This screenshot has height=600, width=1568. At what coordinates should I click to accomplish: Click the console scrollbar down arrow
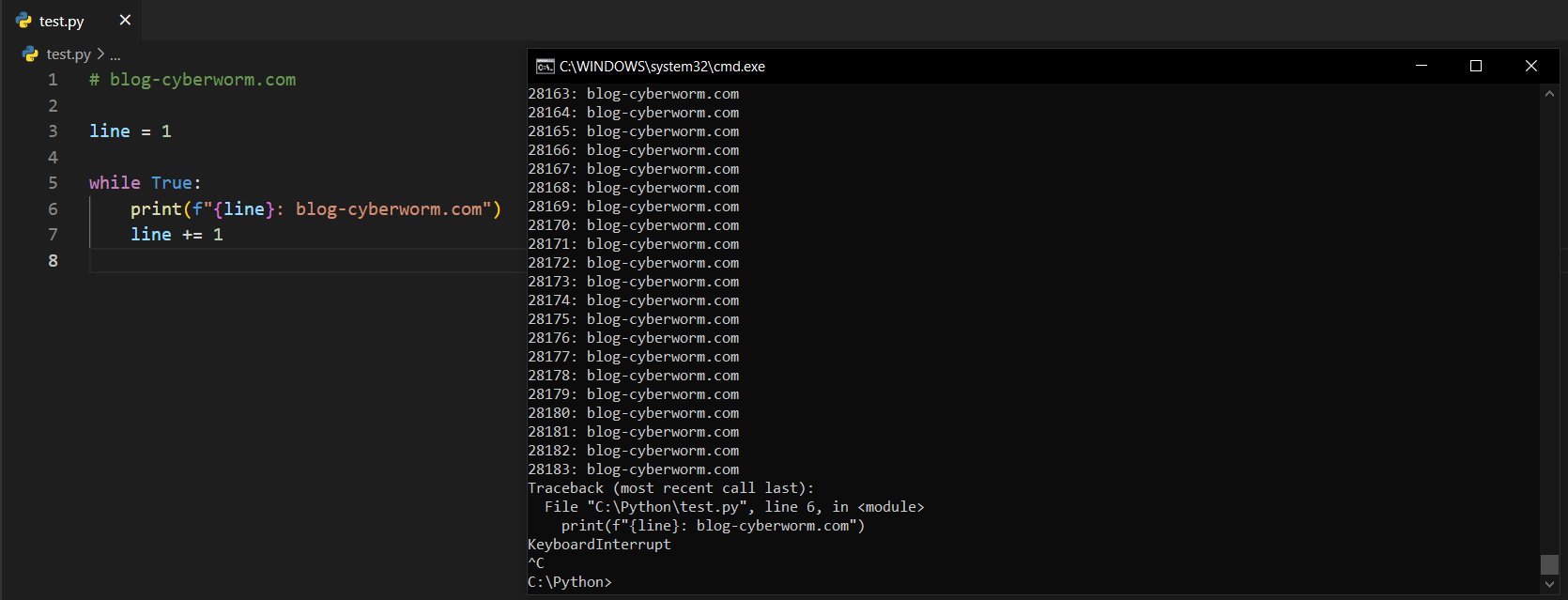tap(1549, 584)
